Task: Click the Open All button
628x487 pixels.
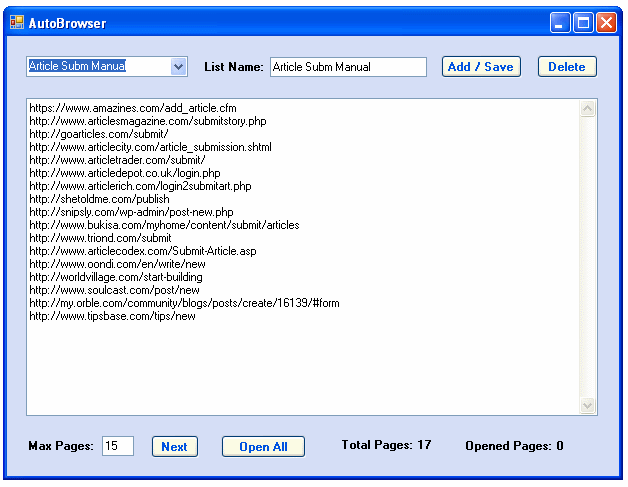Action: 263,446
